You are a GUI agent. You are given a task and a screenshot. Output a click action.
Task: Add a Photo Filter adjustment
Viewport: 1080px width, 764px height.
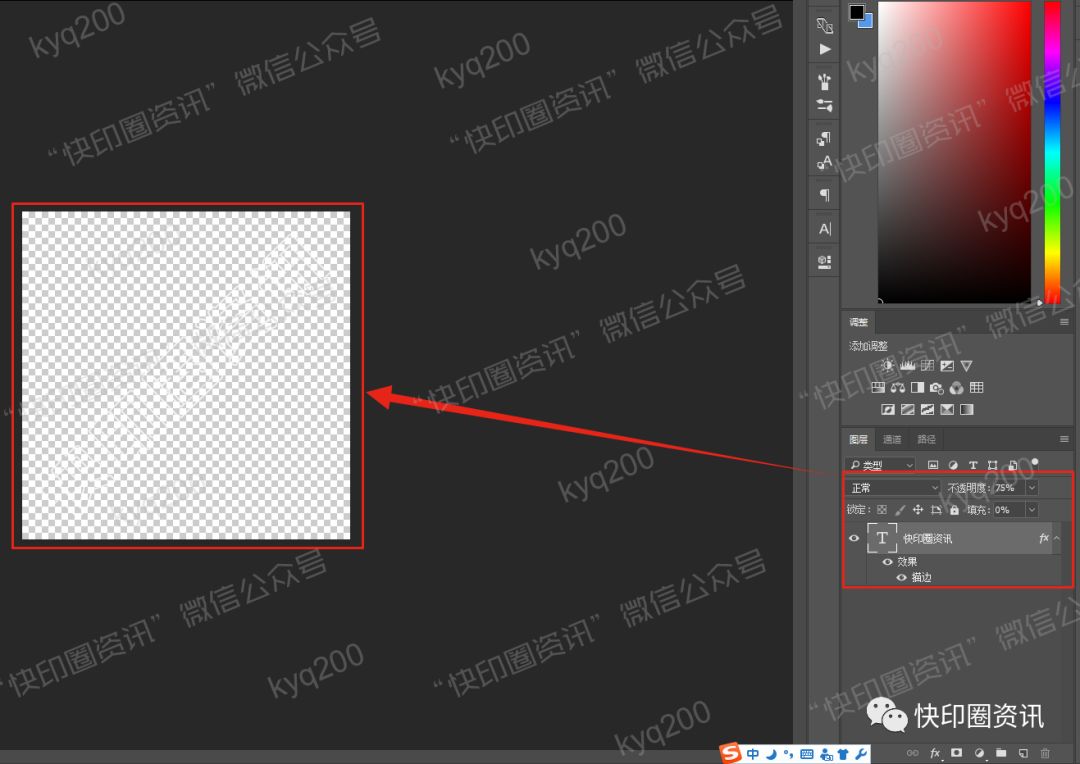[937, 388]
